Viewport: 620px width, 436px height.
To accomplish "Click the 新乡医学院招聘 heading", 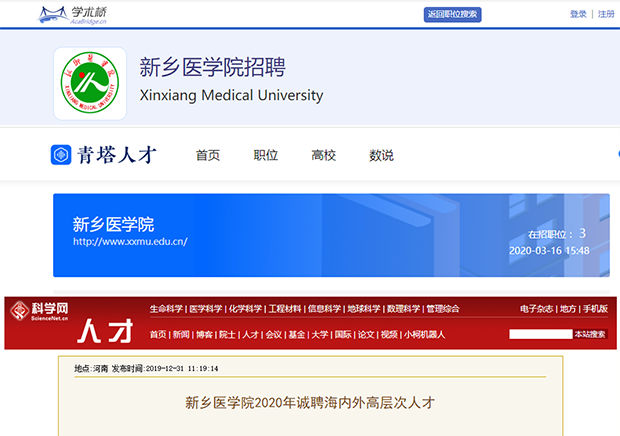I will [x=212, y=67].
